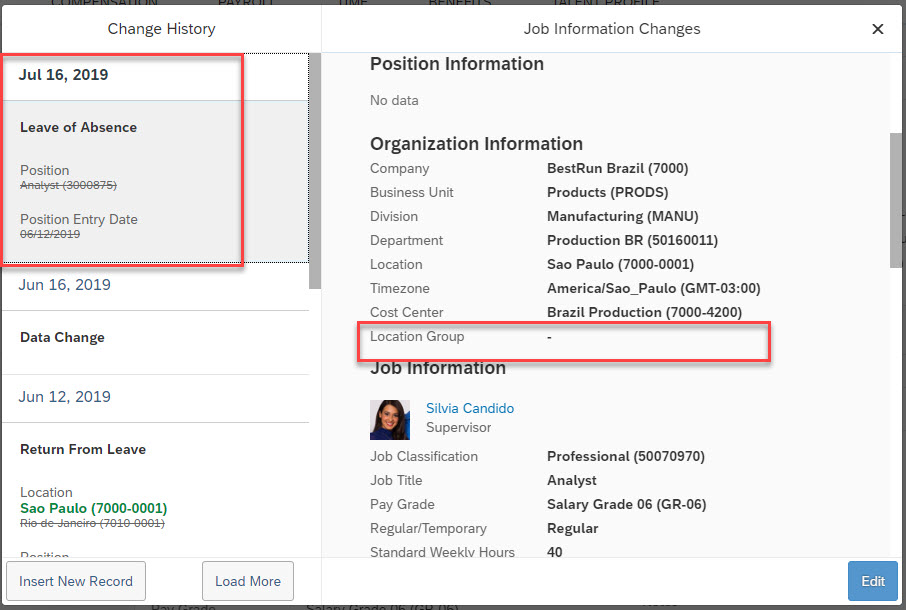This screenshot has width=906, height=610.
Task: Click the Job Information Changes scrollbar
Action: click(896, 200)
